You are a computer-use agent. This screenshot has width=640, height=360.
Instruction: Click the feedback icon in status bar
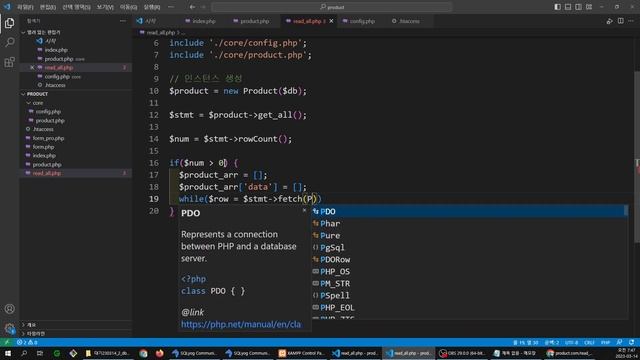point(620,342)
